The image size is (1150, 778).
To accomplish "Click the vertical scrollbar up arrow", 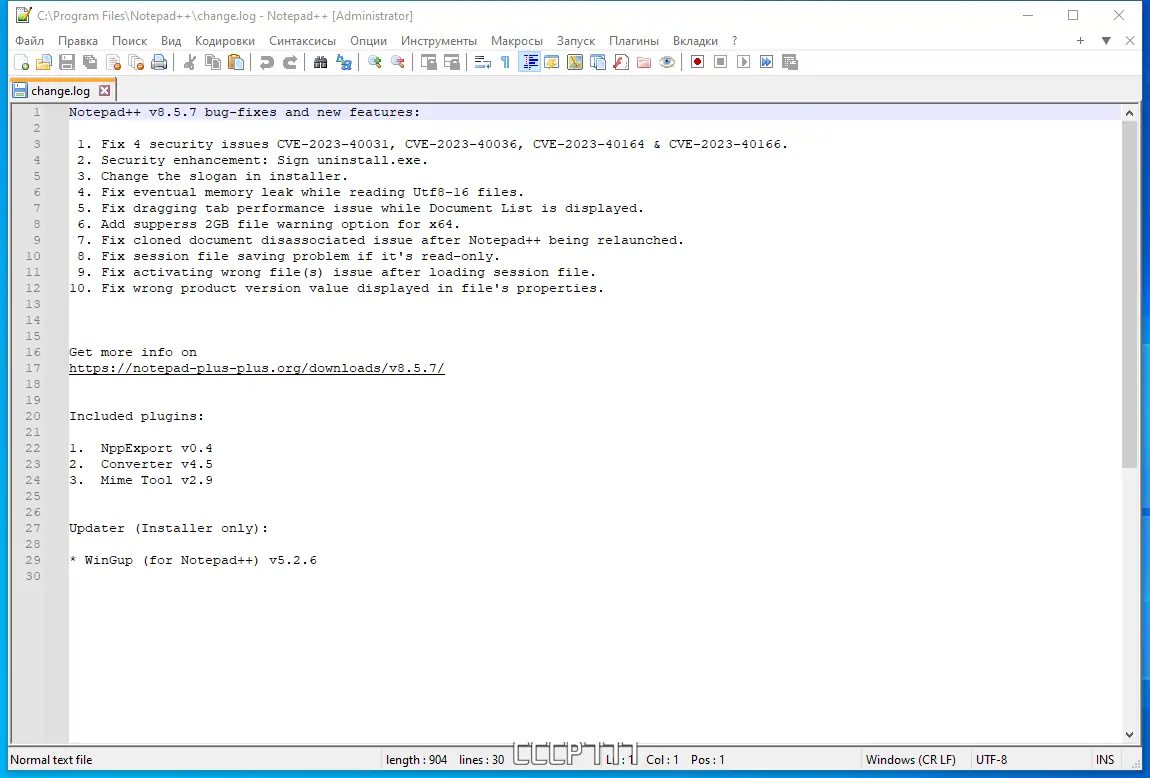I will pyautogui.click(x=1129, y=113).
